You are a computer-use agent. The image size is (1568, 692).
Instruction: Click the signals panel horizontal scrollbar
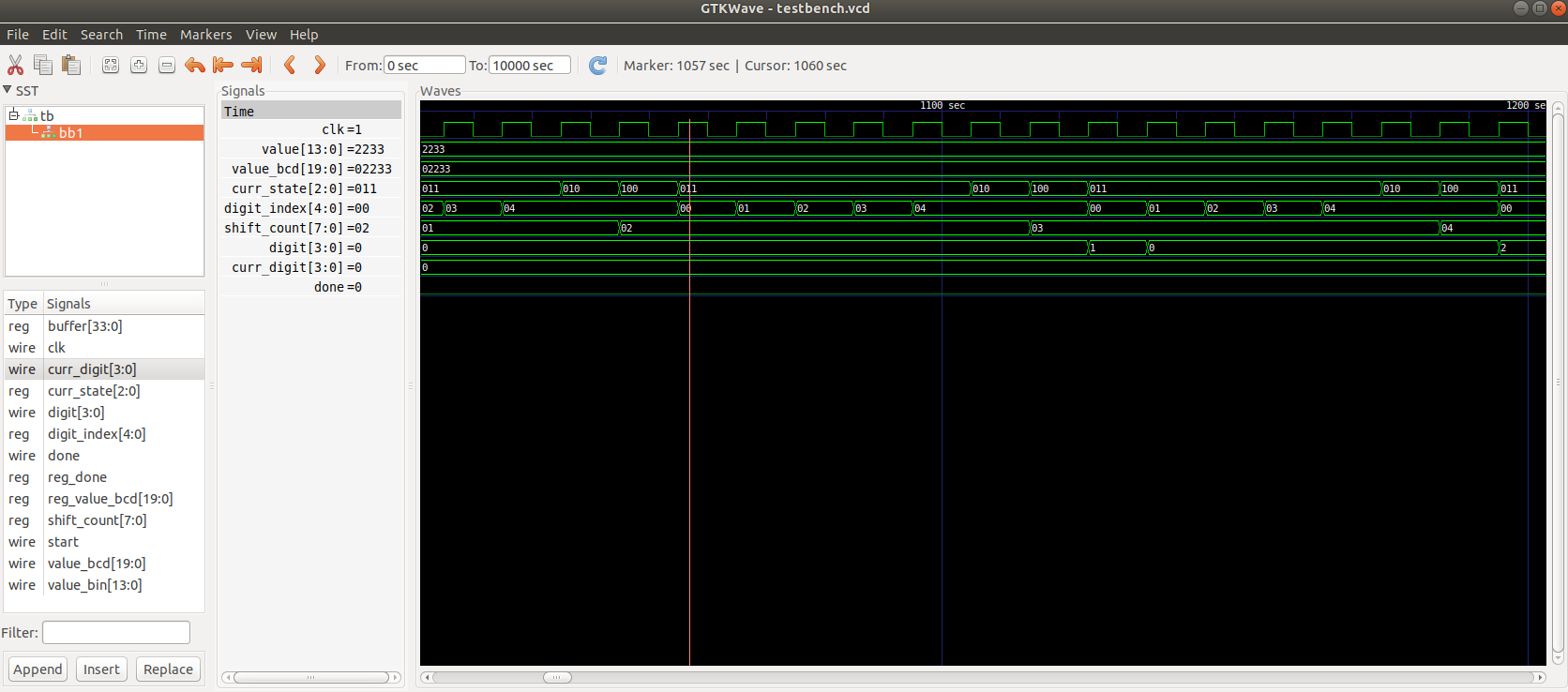click(x=310, y=677)
